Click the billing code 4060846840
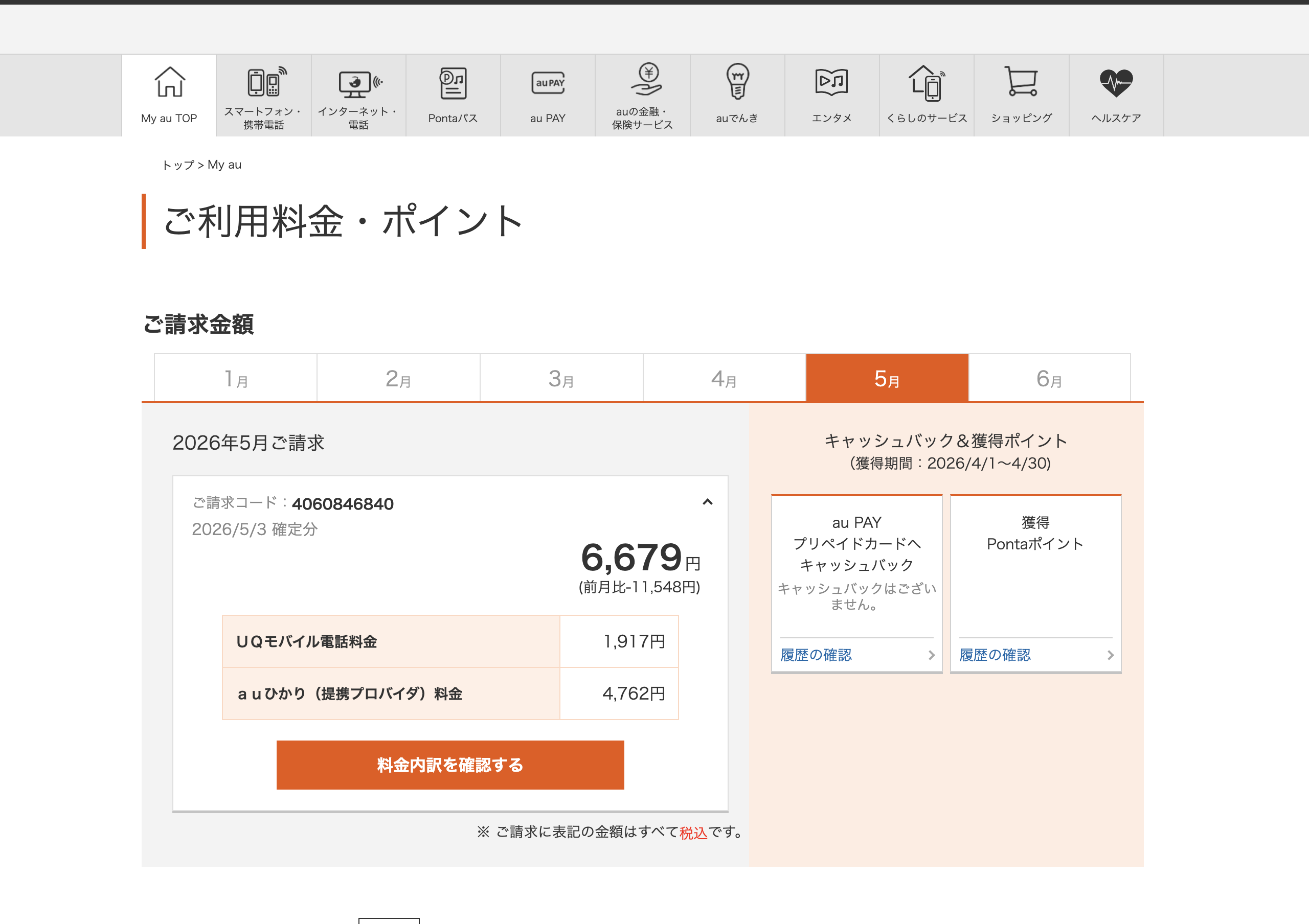Screen dimensions: 1309x924 (x=343, y=504)
